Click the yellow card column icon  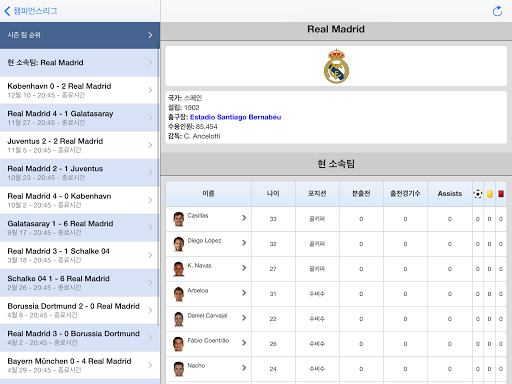489,194
